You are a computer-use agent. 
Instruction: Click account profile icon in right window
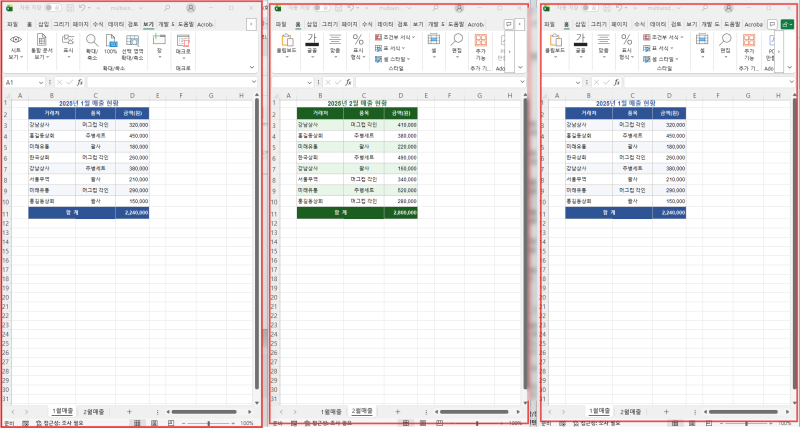click(x=728, y=8)
